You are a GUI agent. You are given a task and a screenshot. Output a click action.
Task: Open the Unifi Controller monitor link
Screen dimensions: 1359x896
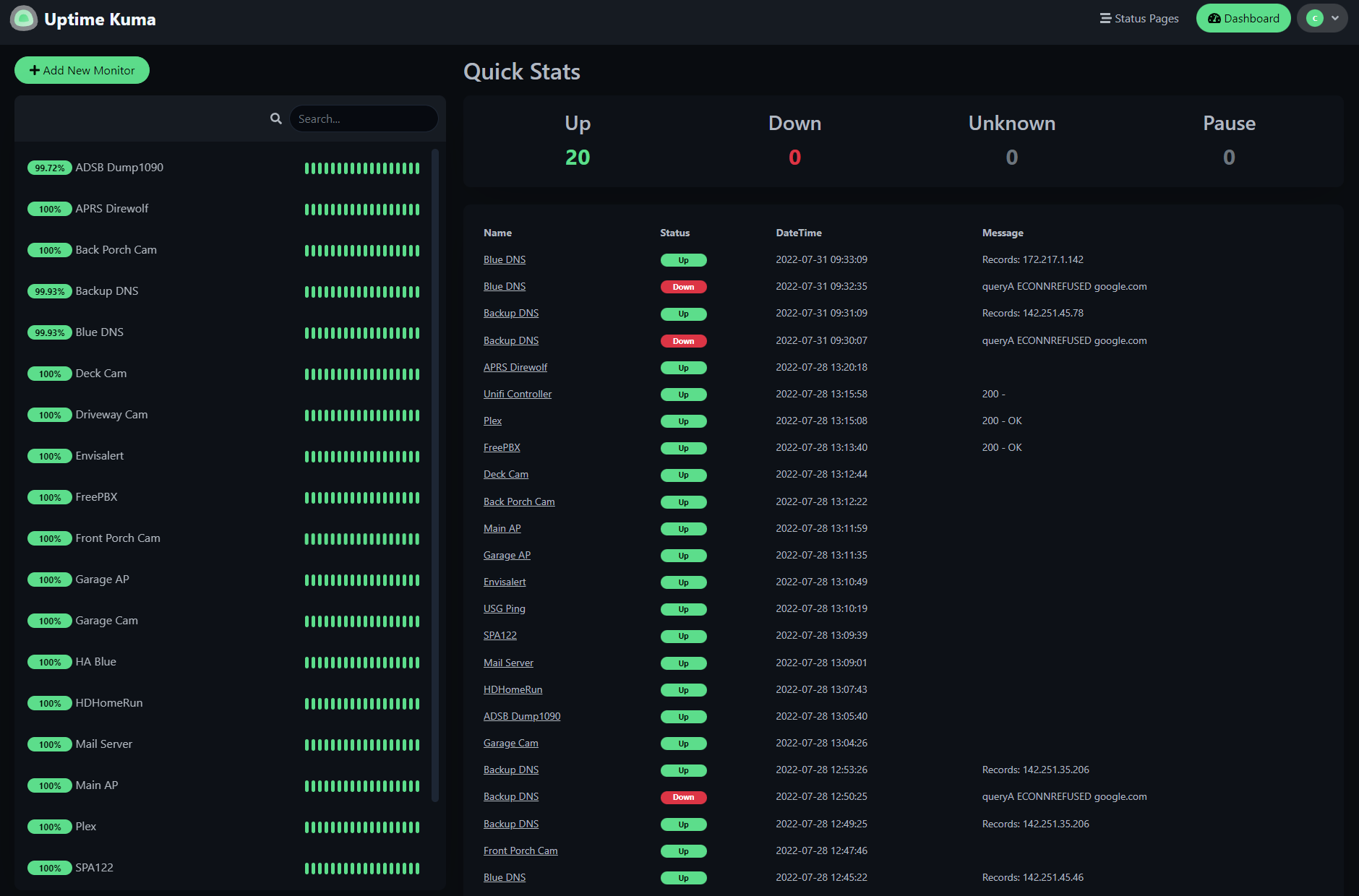click(x=518, y=394)
